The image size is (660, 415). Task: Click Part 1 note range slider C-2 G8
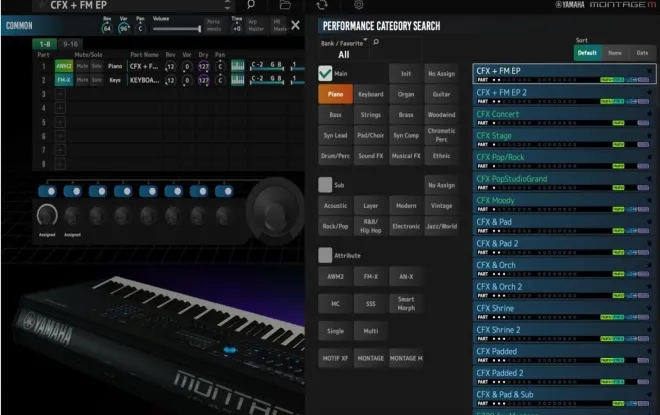pyautogui.click(x=267, y=66)
